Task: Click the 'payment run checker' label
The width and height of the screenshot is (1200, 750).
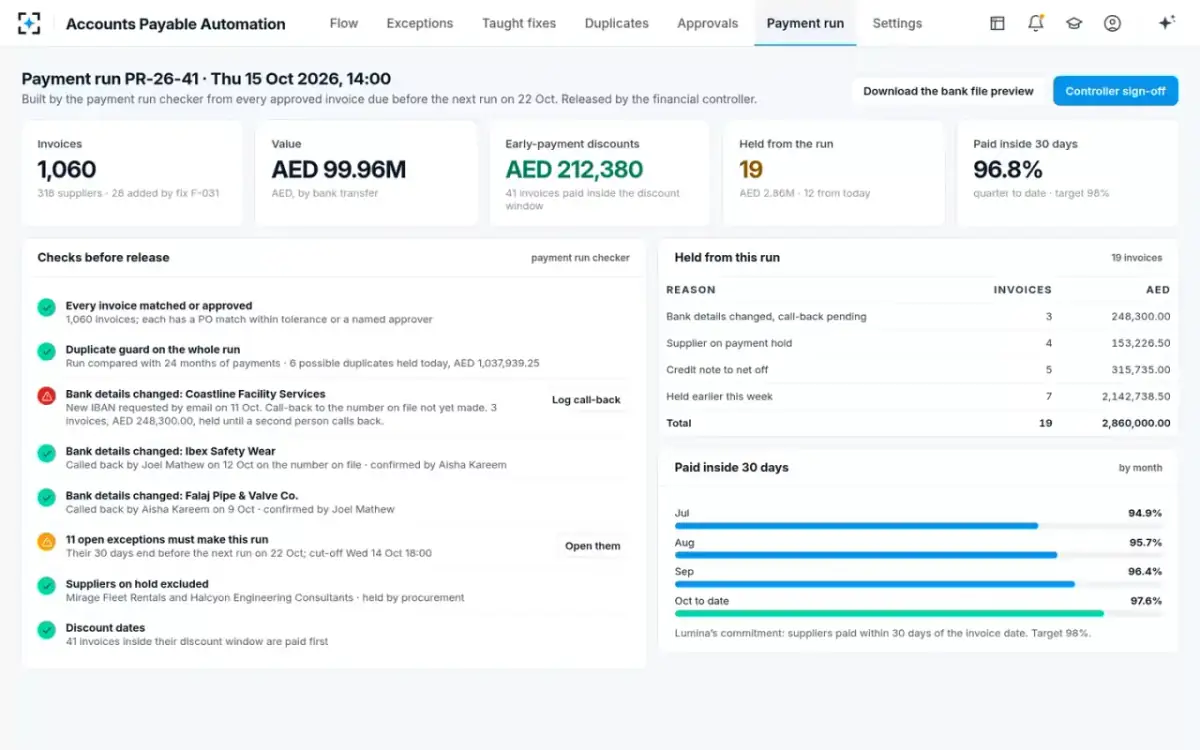Action: (580, 258)
